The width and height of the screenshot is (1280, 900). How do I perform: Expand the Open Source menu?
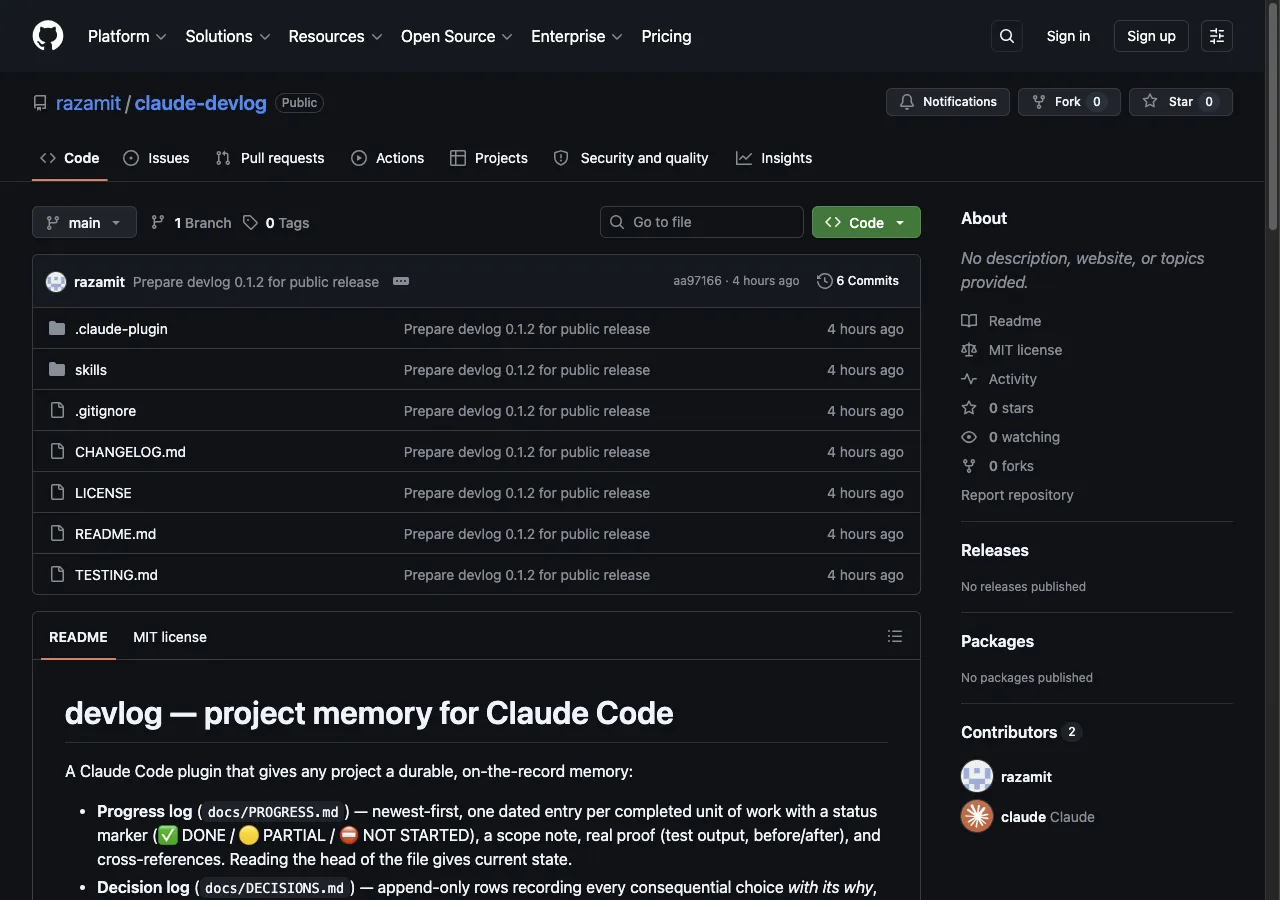456,36
